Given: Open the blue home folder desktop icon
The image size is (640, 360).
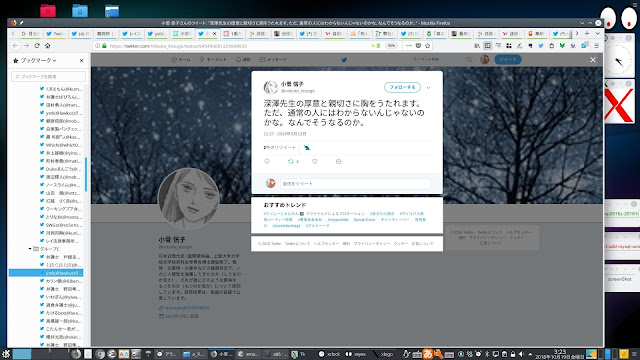Looking at the screenshot, I should click(x=80, y=11).
